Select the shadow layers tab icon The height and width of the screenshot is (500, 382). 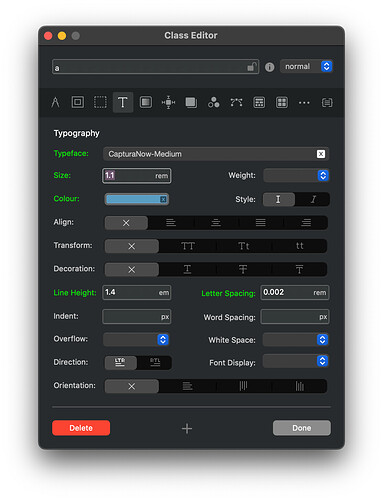click(191, 102)
